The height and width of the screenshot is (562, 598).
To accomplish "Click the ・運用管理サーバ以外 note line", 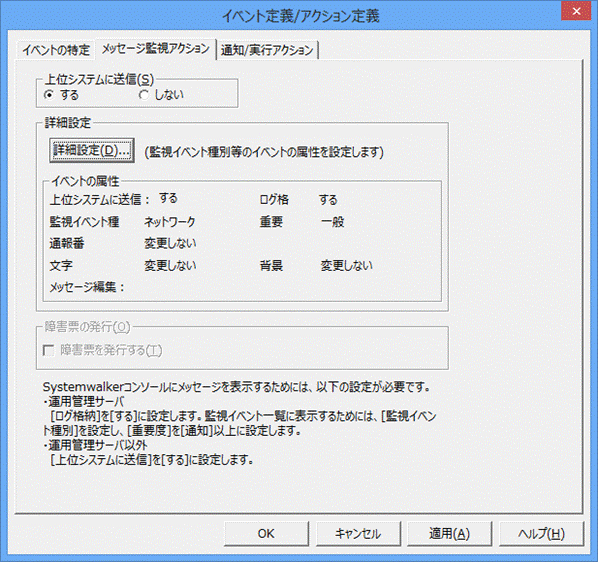I will [x=95, y=445].
